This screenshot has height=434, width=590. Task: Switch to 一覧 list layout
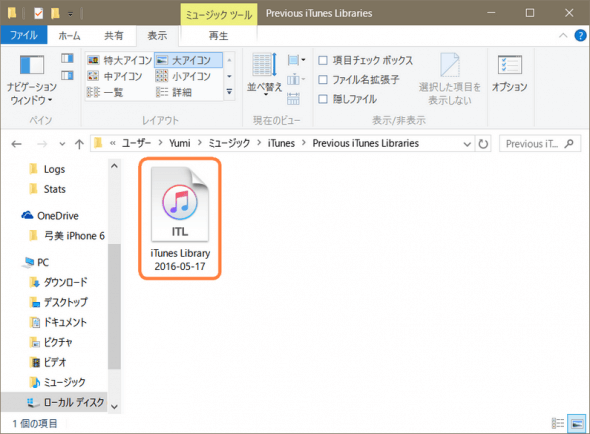(x=105, y=92)
